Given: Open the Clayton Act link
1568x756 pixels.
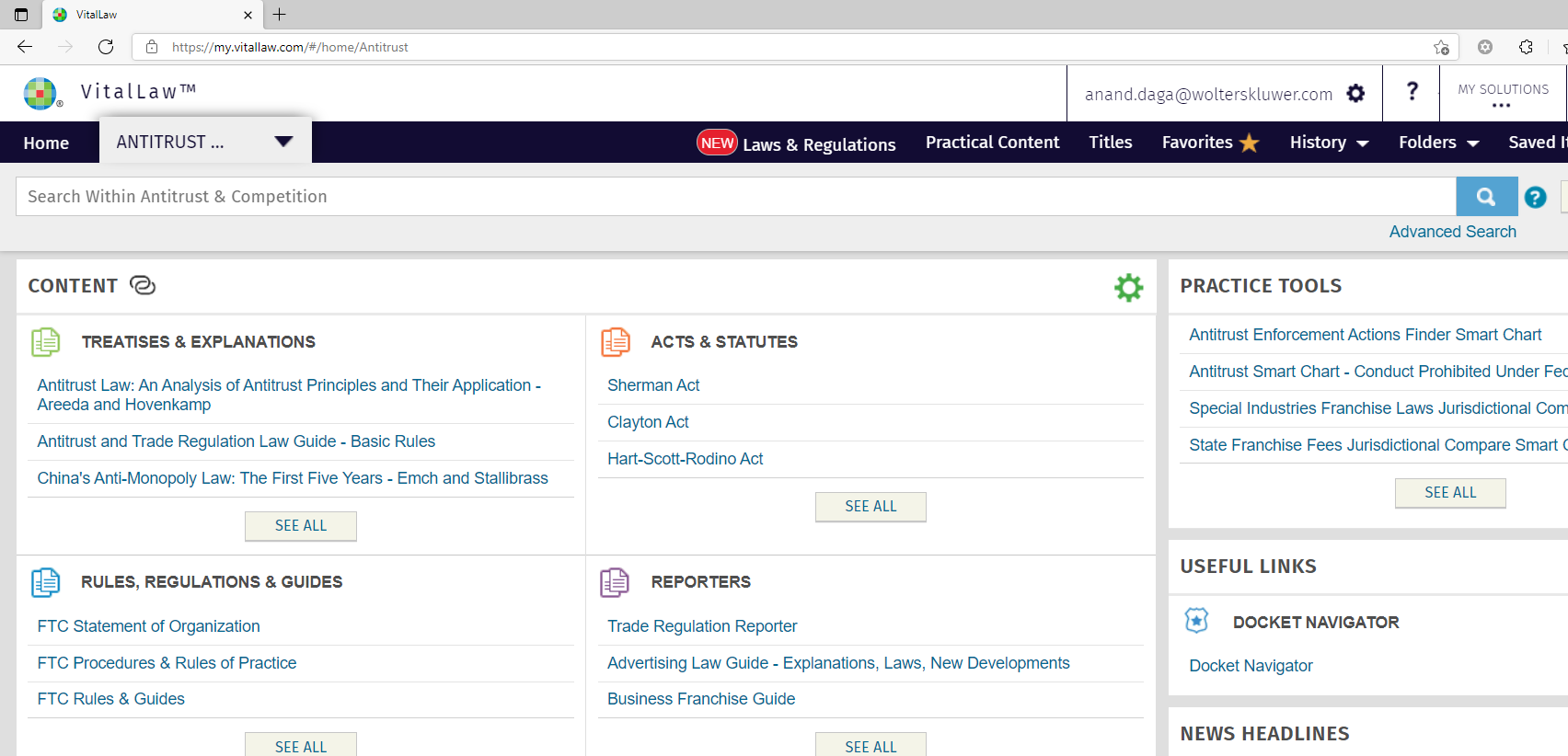Looking at the screenshot, I should click(648, 422).
